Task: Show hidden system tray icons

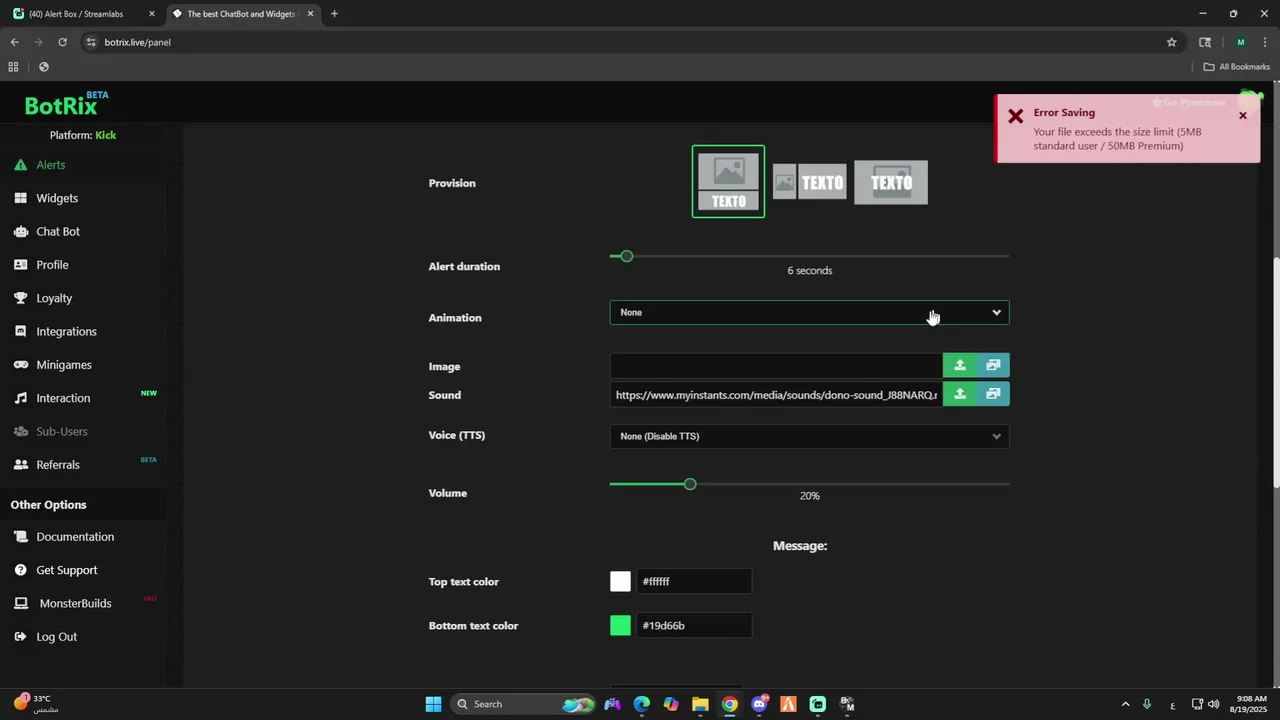Action: (1125, 704)
